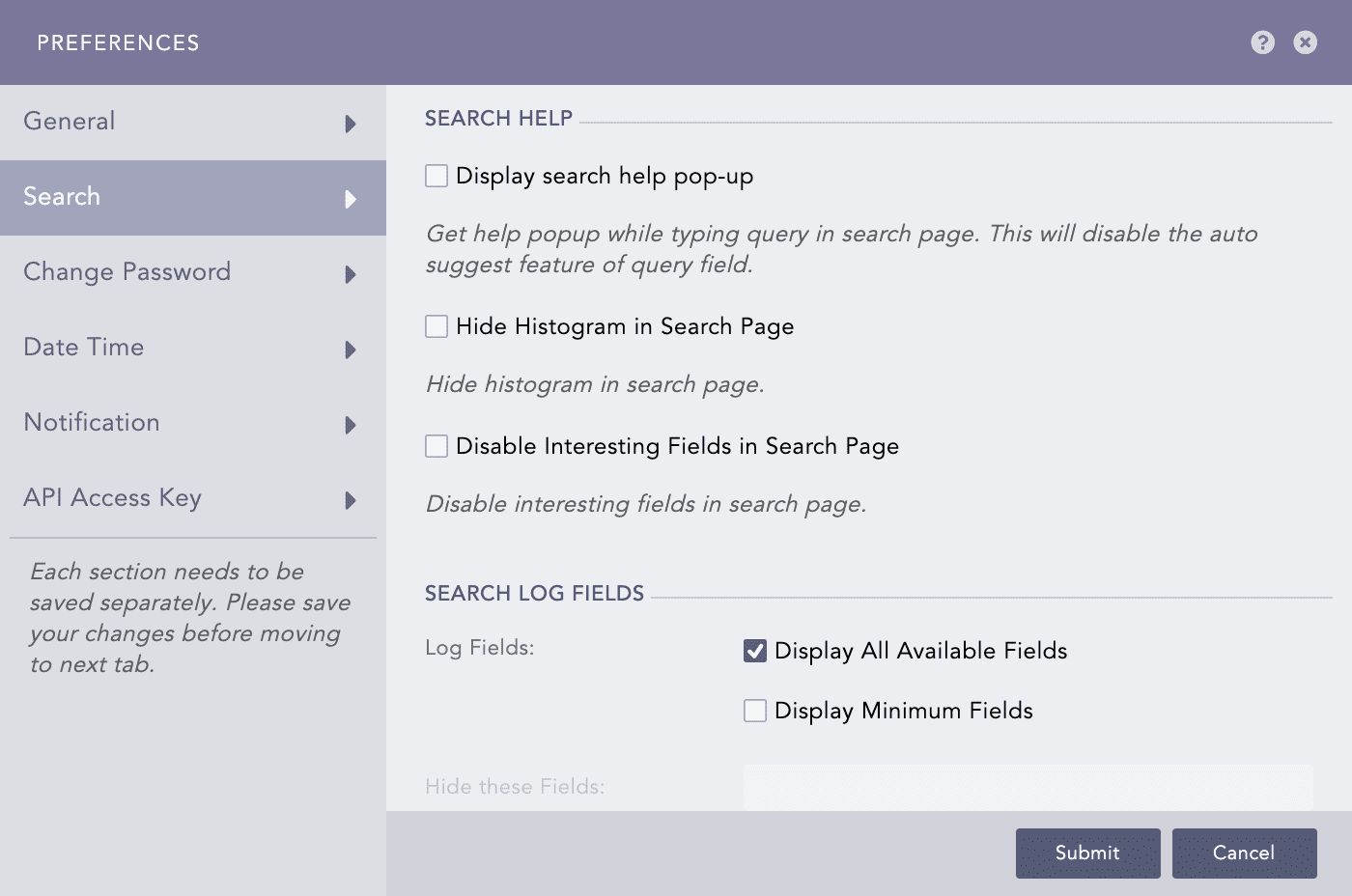The width and height of the screenshot is (1352, 896).
Task: Expand the General section arrow
Action: [x=350, y=123]
